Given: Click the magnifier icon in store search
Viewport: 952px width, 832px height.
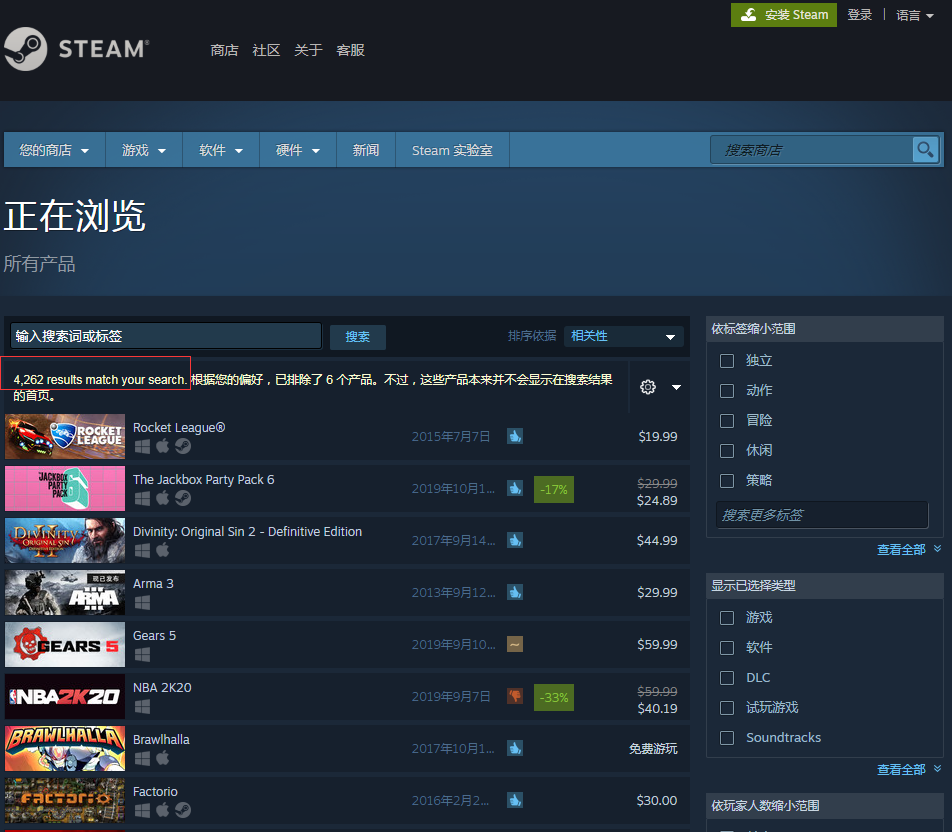Looking at the screenshot, I should click(925, 149).
